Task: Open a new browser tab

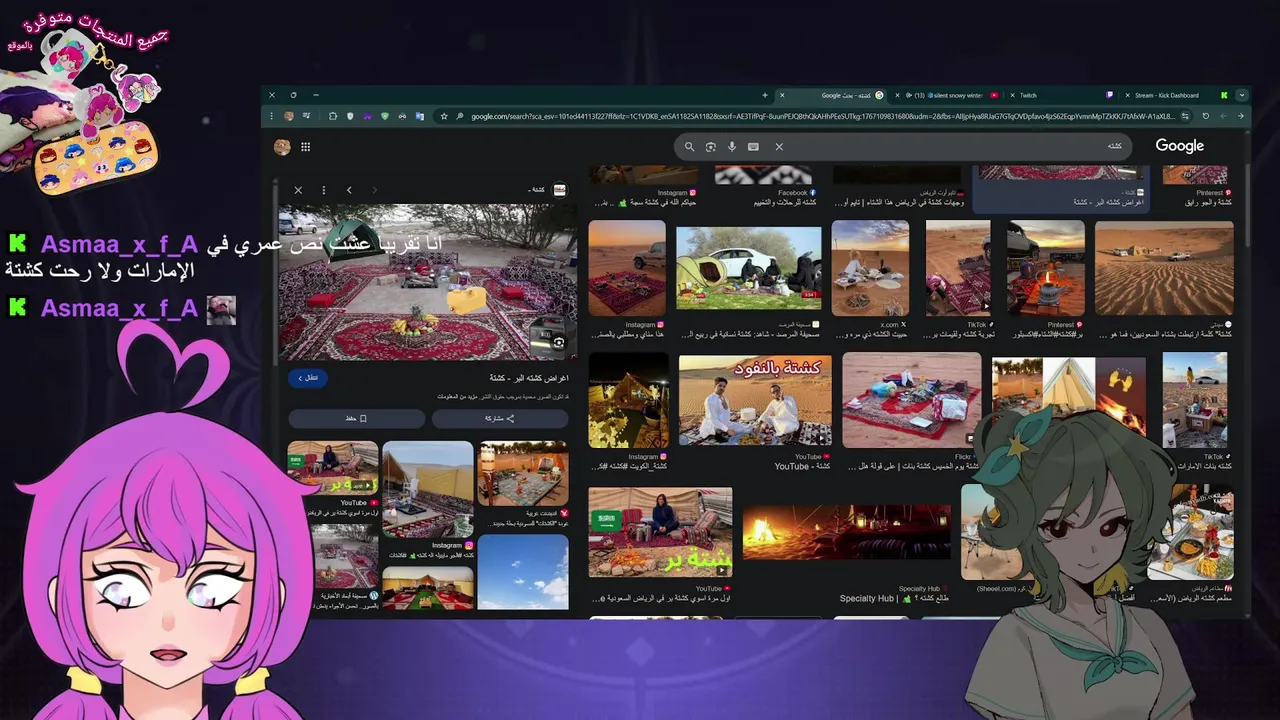Action: (765, 95)
